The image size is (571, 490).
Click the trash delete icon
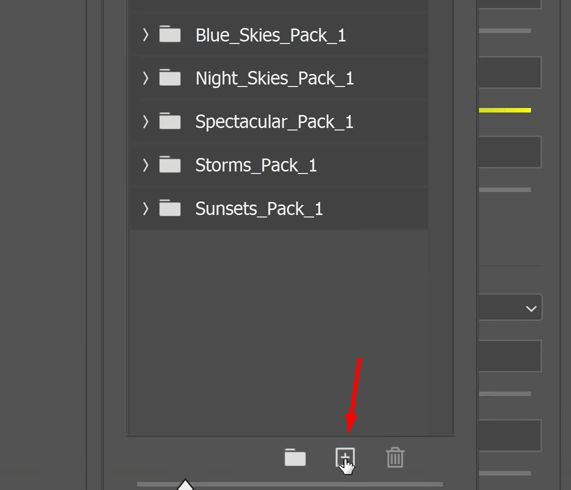coord(395,457)
